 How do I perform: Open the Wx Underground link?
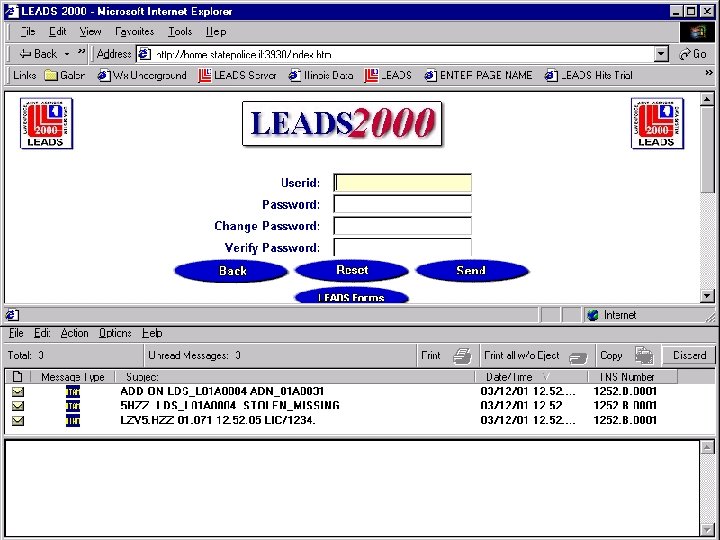(142, 75)
